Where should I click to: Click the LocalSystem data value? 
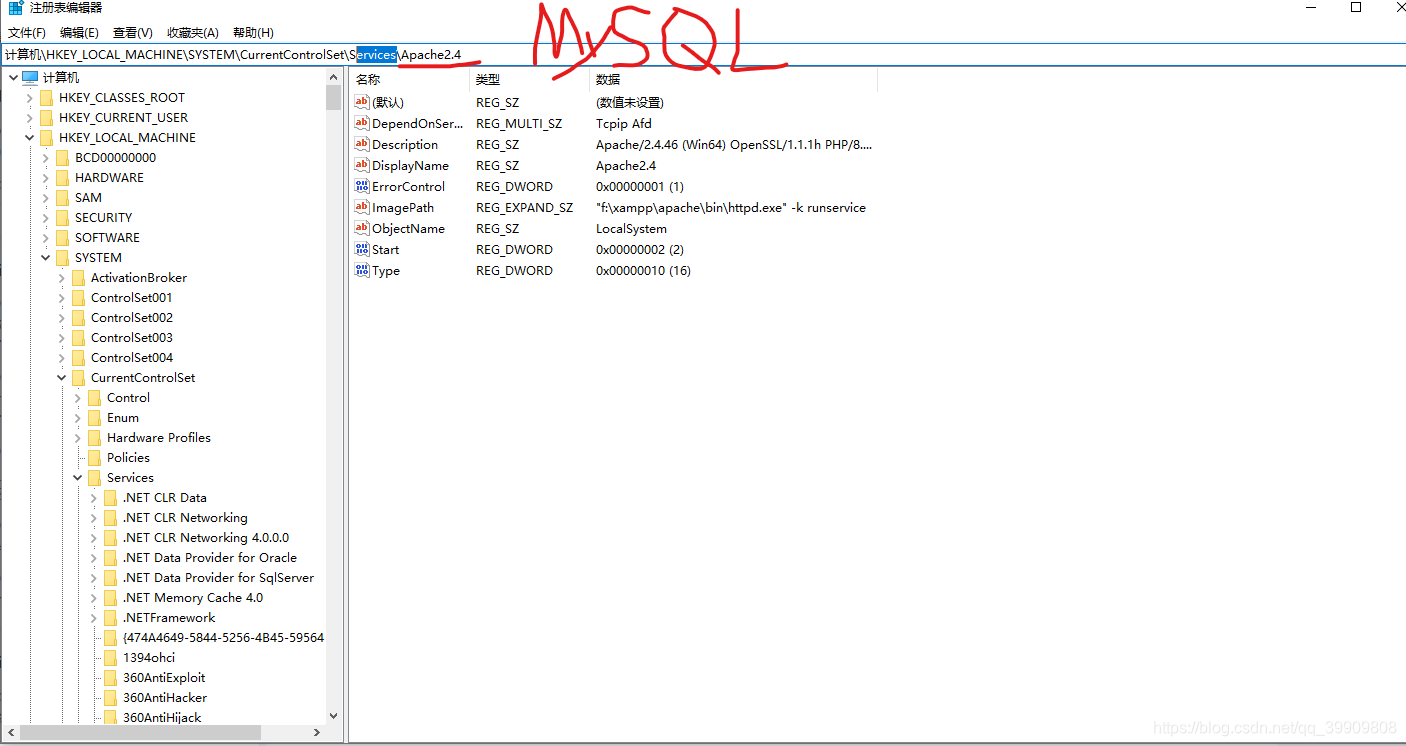point(631,228)
